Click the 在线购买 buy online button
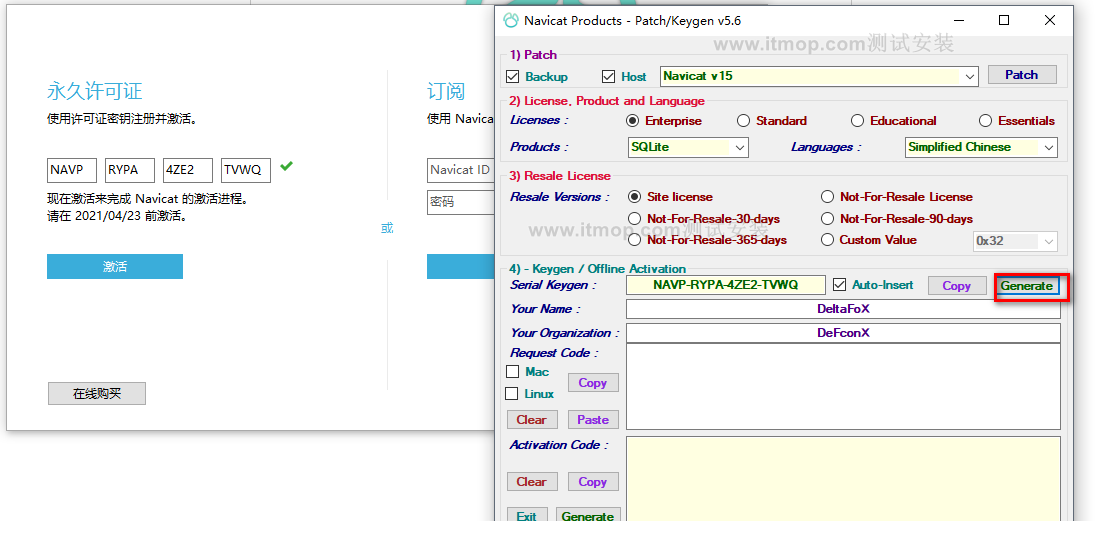The height and width of the screenshot is (541, 1105). (97, 394)
